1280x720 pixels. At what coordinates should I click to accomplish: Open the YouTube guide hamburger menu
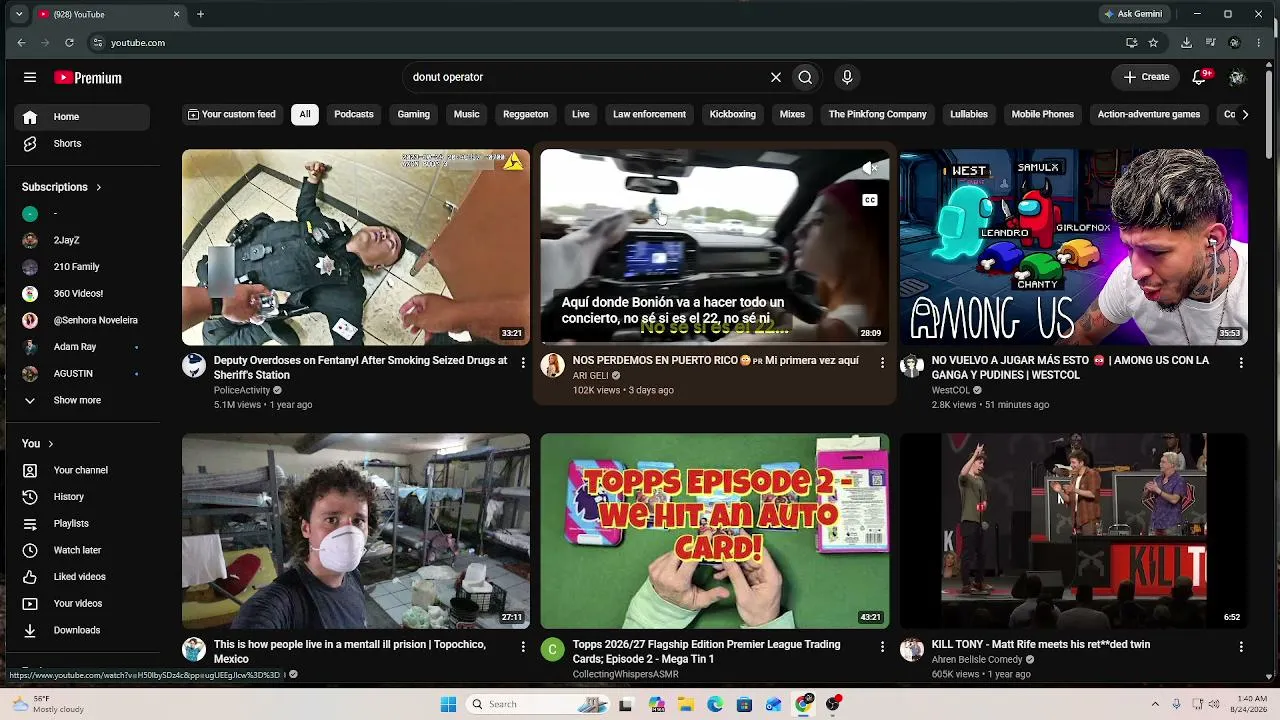pyautogui.click(x=30, y=77)
